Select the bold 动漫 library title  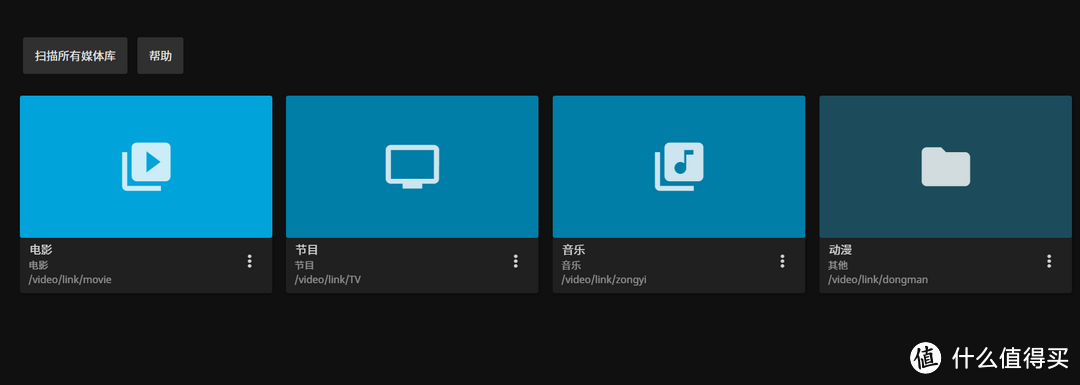840,250
